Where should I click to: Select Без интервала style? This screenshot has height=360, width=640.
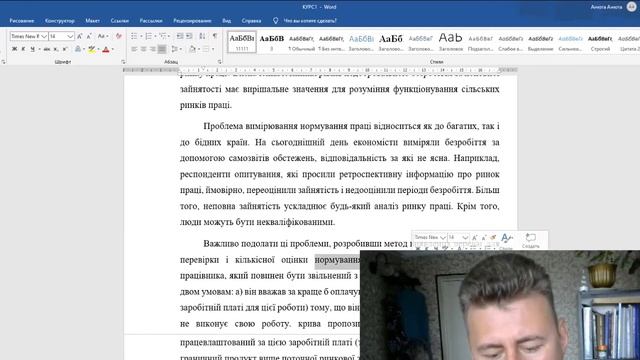331,42
